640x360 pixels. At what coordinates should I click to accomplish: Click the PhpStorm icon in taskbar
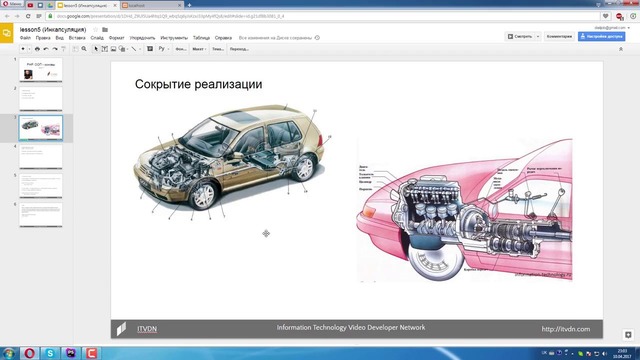click(x=71, y=353)
